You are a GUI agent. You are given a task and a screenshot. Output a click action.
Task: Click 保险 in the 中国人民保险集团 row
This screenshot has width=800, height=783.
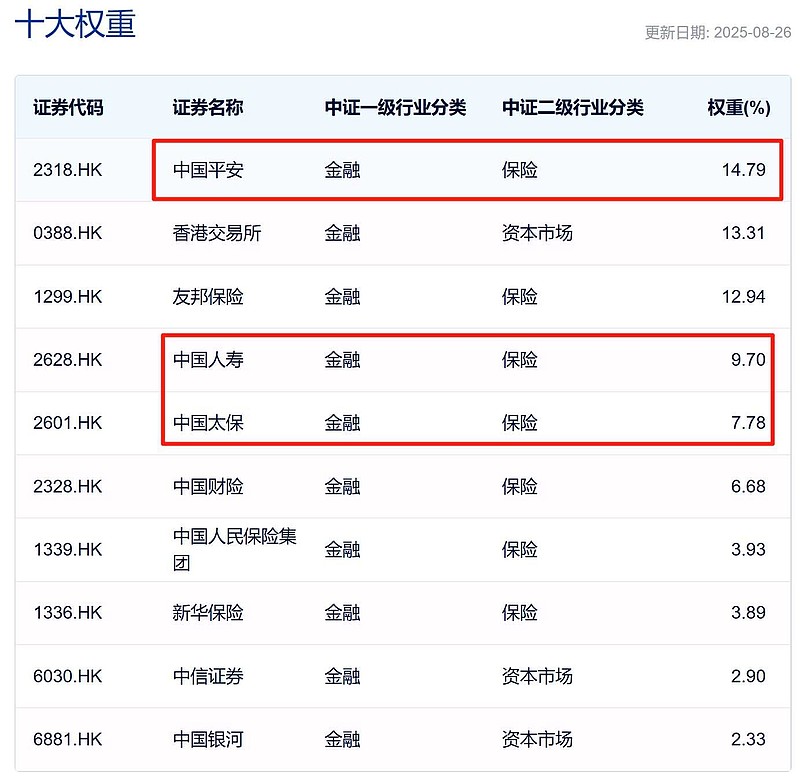[x=520, y=549]
